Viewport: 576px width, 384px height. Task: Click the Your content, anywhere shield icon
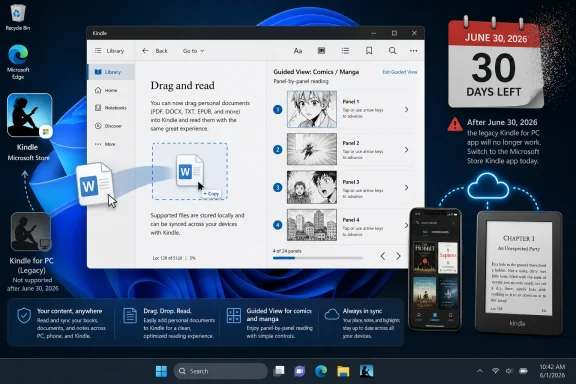tap(24, 316)
